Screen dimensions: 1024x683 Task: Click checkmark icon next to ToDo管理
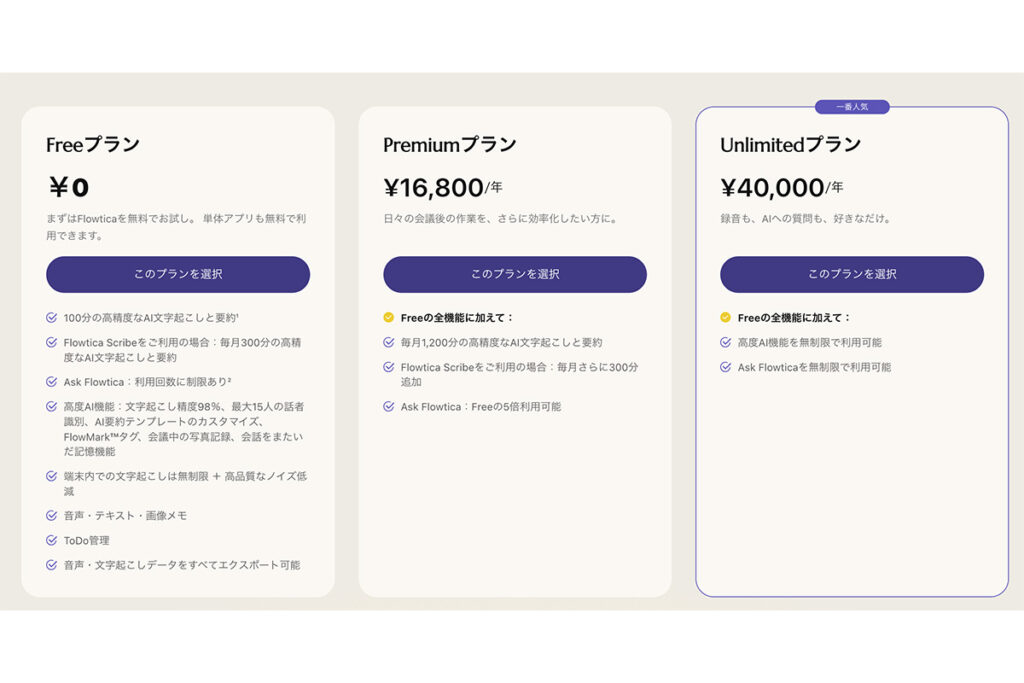coord(52,540)
